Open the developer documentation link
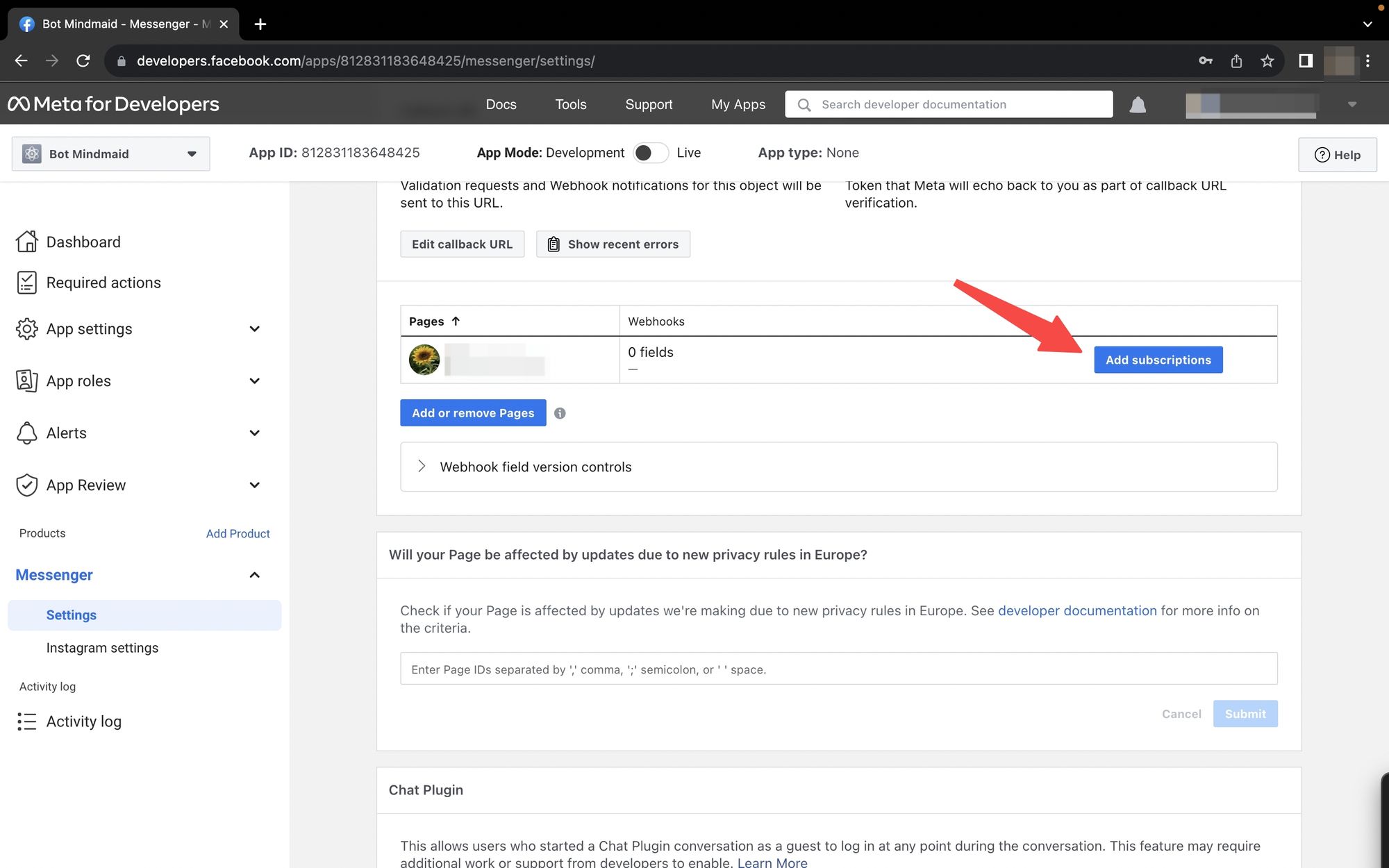 coord(1077,610)
